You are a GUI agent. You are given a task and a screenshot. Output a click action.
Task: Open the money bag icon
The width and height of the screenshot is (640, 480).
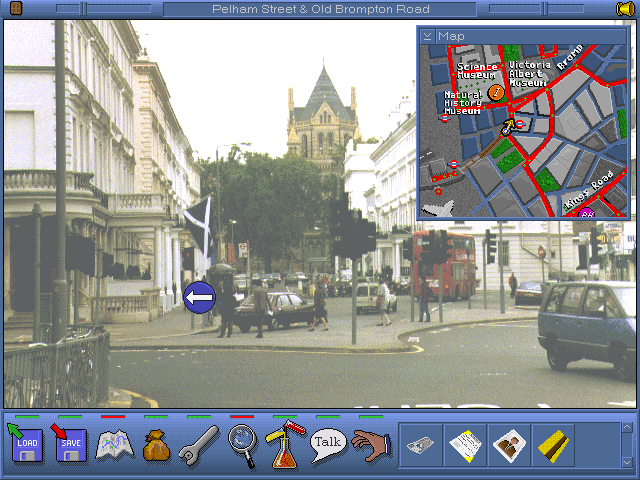156,444
